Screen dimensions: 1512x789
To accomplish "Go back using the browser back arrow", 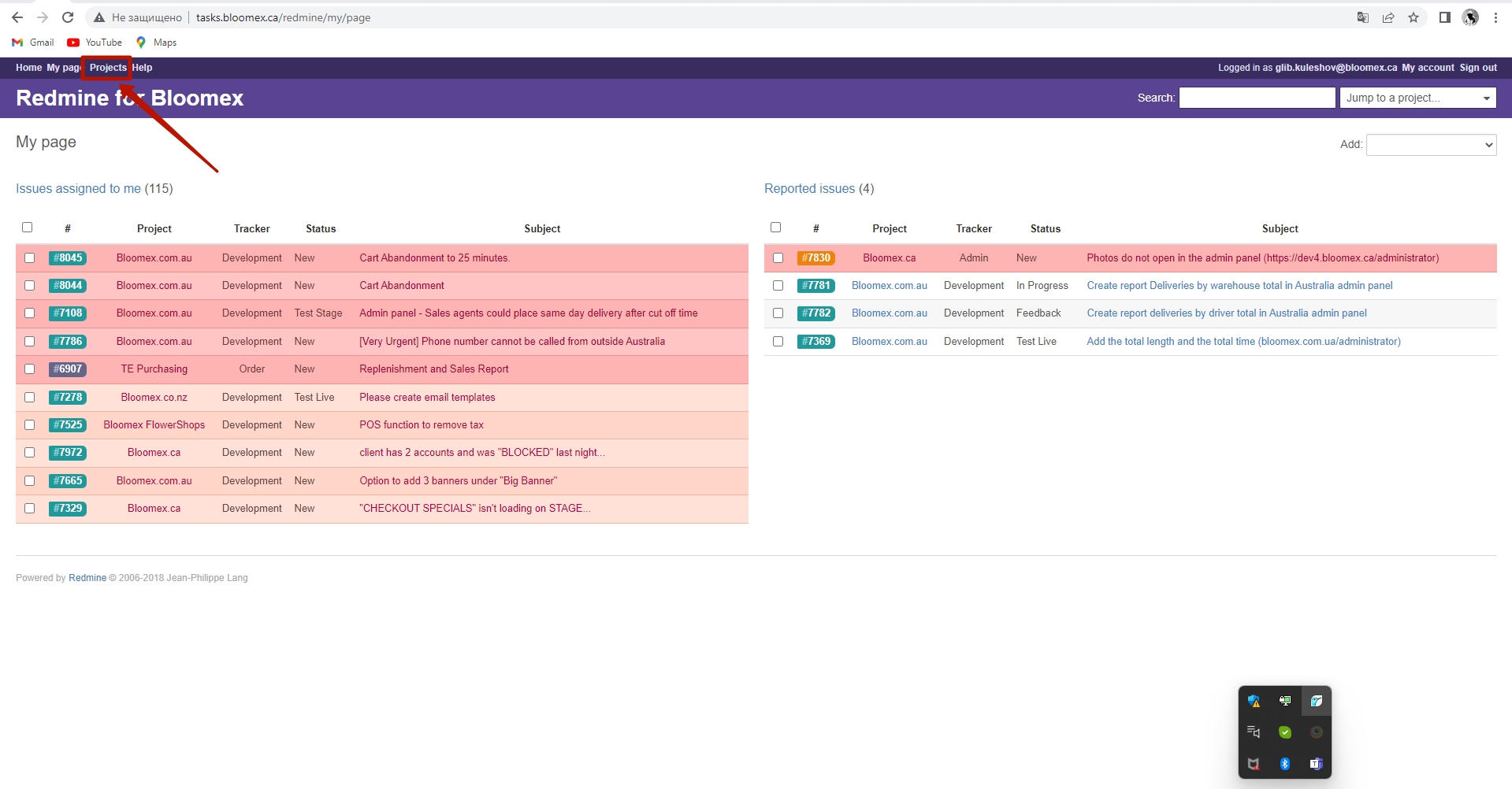I will pos(17,17).
